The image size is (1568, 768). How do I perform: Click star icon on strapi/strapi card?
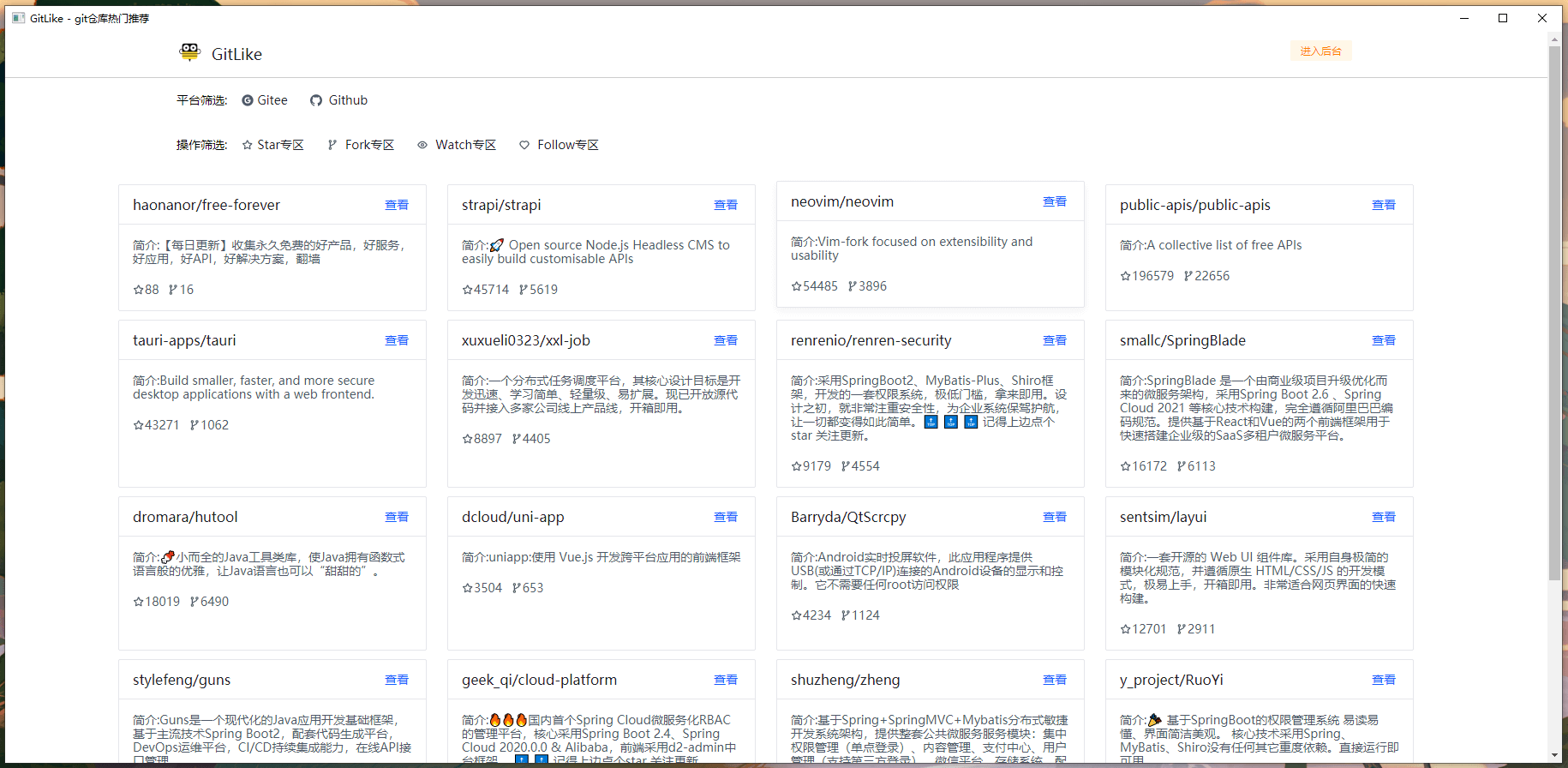(467, 290)
